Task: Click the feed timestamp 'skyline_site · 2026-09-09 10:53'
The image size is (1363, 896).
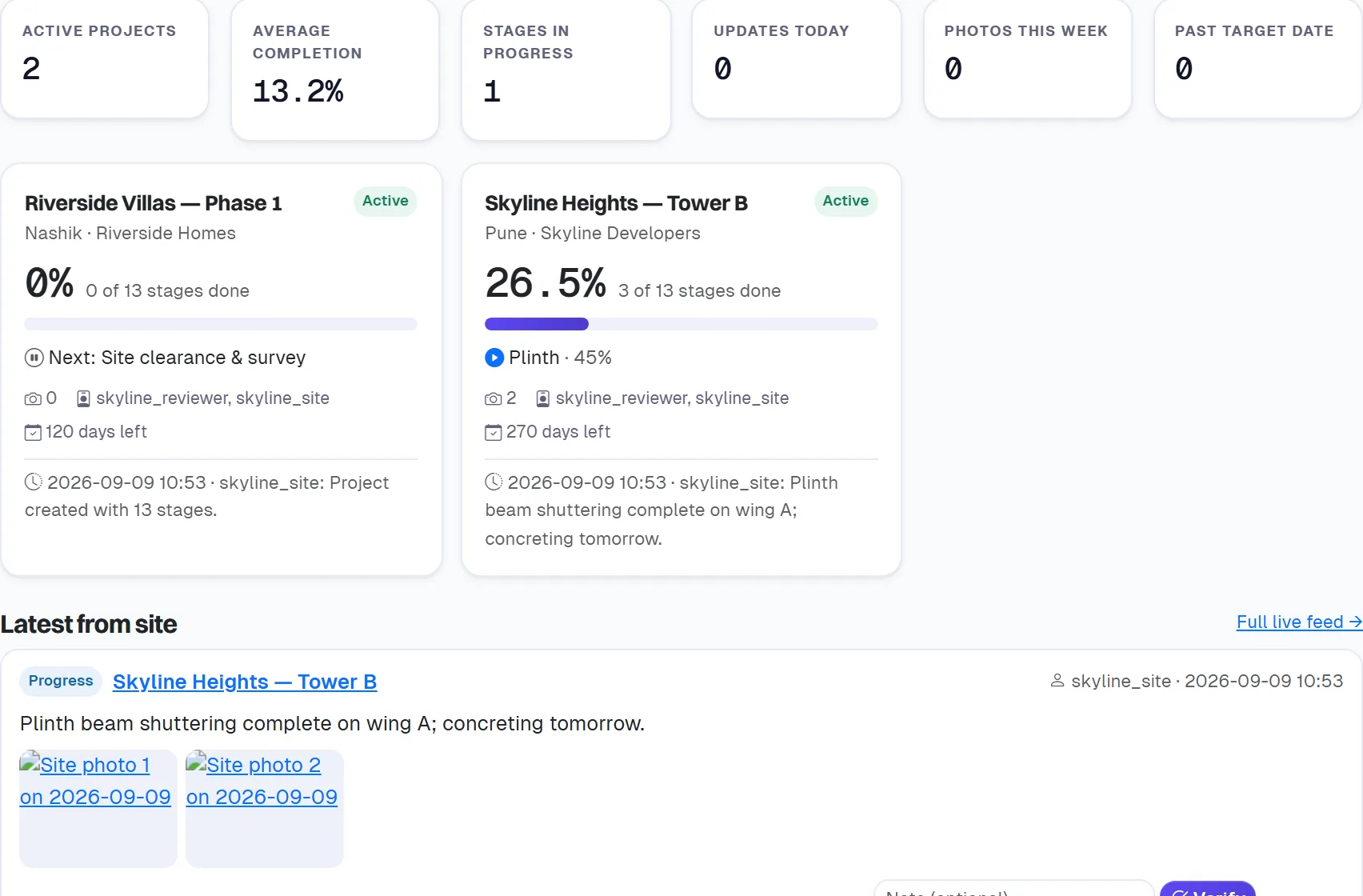Action: coord(1207,681)
